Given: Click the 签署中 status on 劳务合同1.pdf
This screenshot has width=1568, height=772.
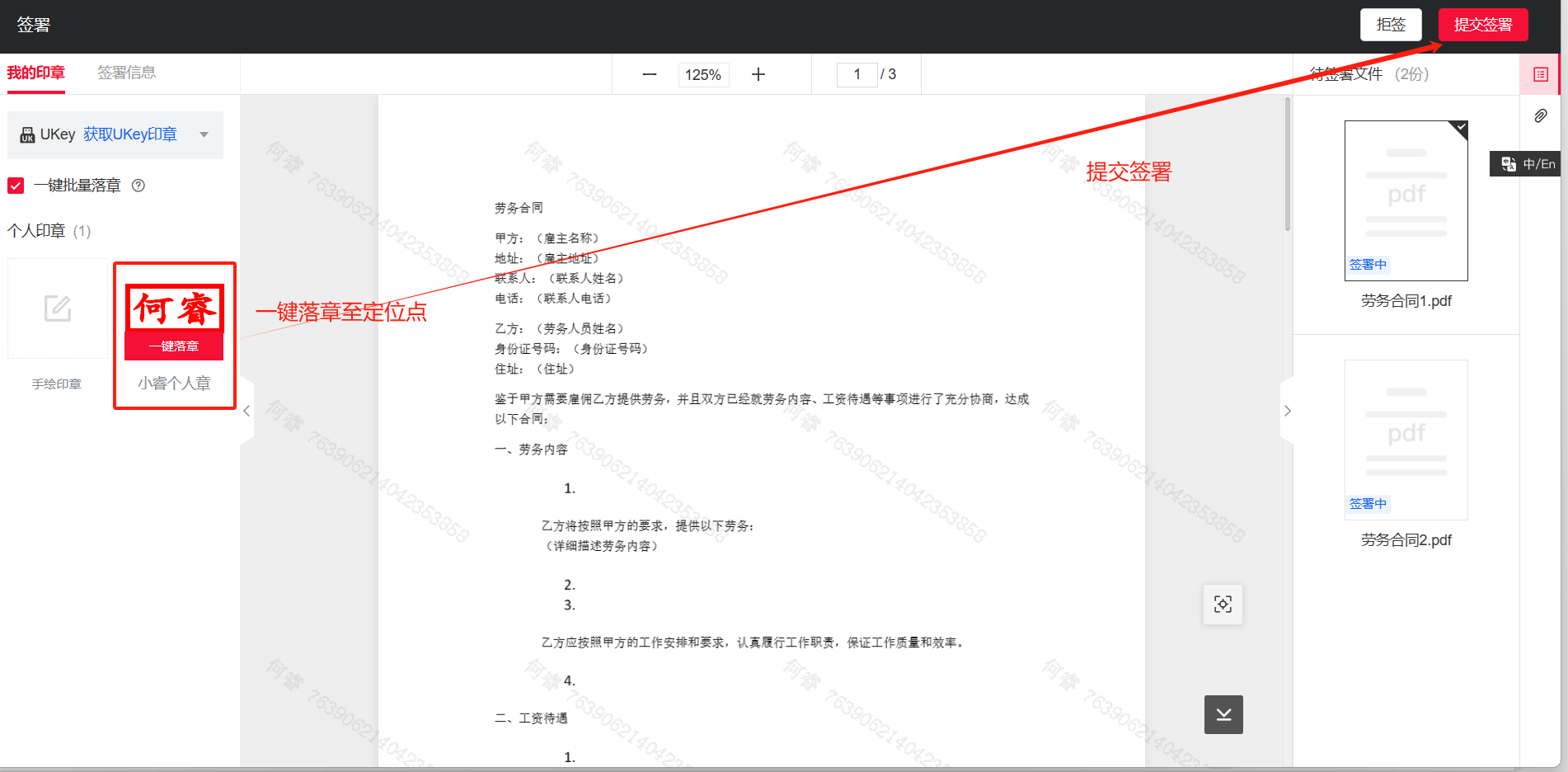Looking at the screenshot, I should pyautogui.click(x=1368, y=265).
